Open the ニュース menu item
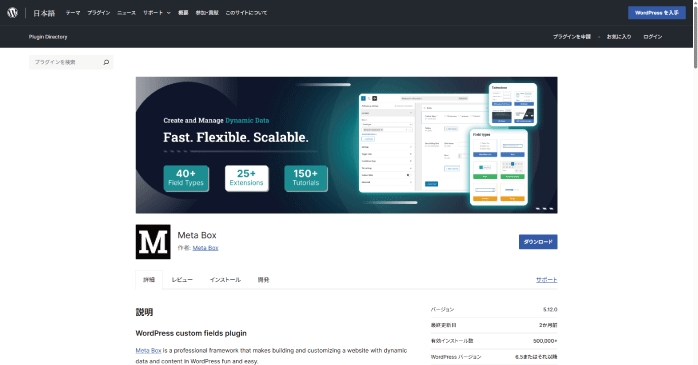This screenshot has width=698, height=365. (126, 13)
